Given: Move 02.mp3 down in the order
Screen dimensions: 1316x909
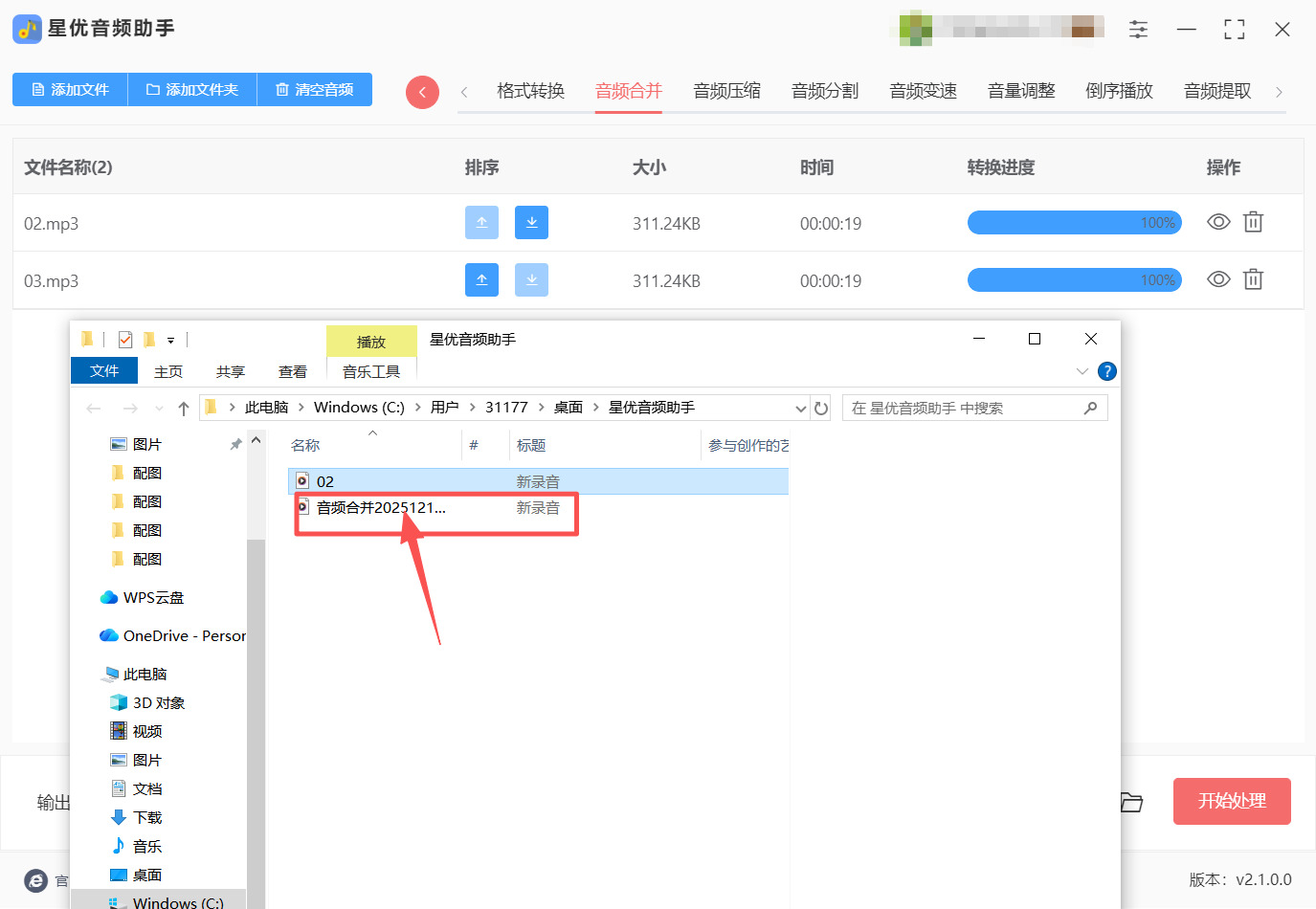Looking at the screenshot, I should coord(531,223).
